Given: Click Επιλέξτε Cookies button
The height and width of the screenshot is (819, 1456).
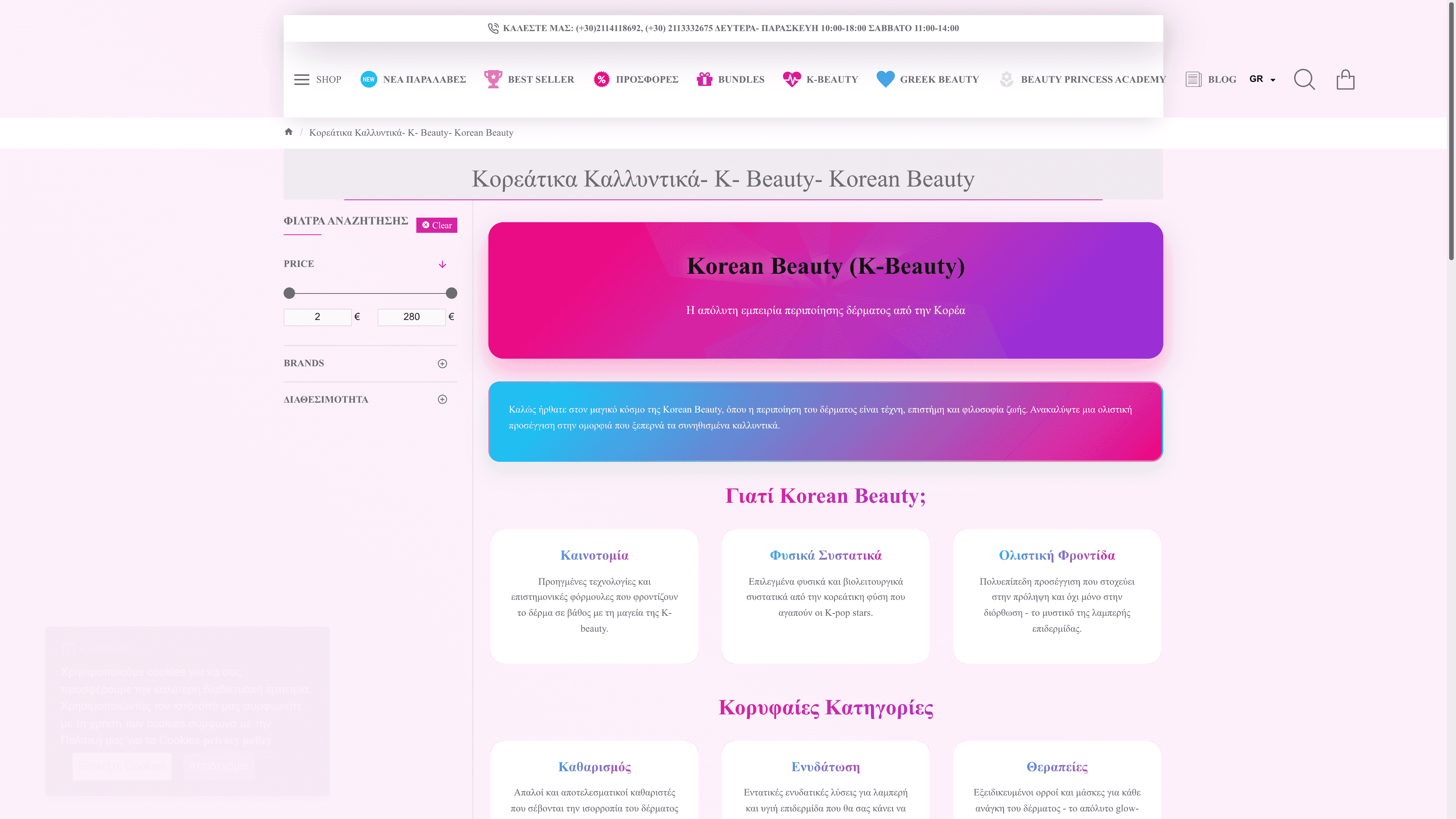Looking at the screenshot, I should pos(122,766).
